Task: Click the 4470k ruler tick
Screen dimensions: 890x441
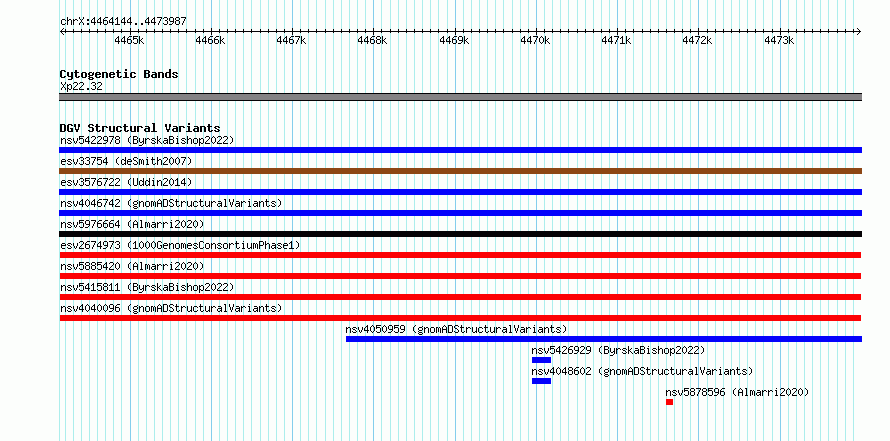Action: pos(536,40)
